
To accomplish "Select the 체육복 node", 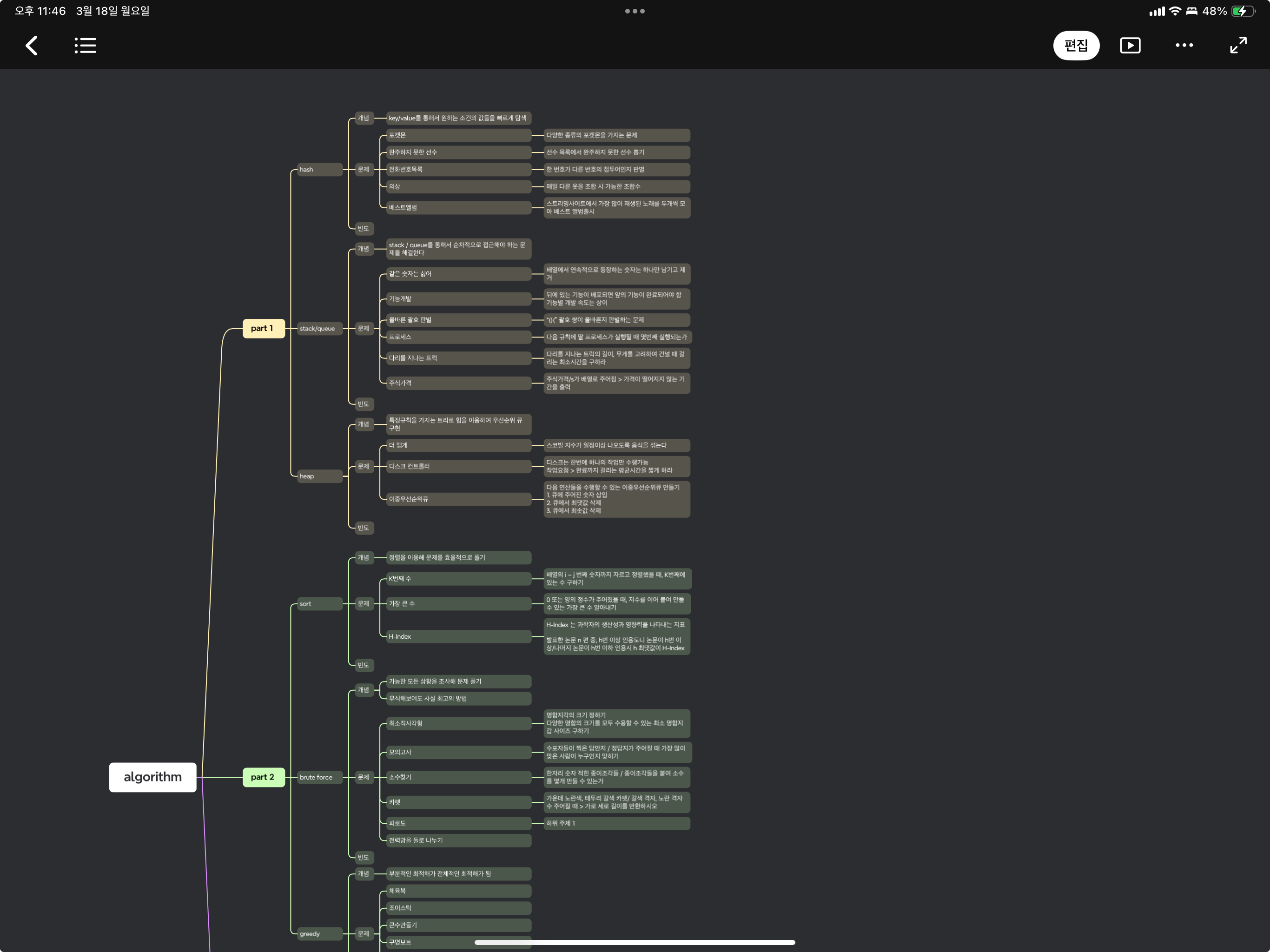I will point(459,891).
